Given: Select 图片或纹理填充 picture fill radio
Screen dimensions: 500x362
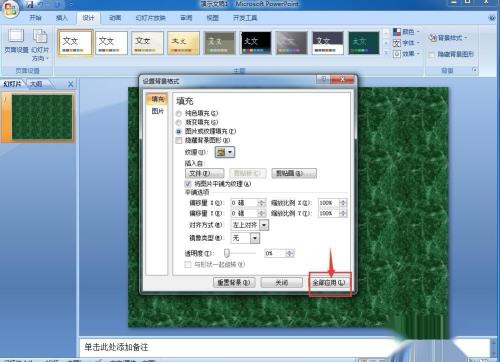Looking at the screenshot, I should [x=179, y=132].
